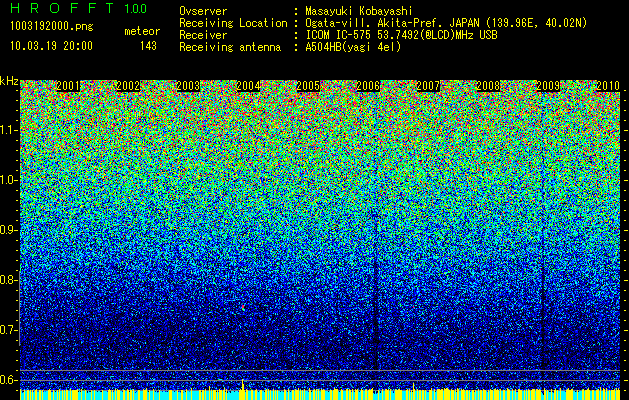Viewport: 629px width, 400px height.
Task: Click the 0.9 frequency axis label
Action: (8, 230)
